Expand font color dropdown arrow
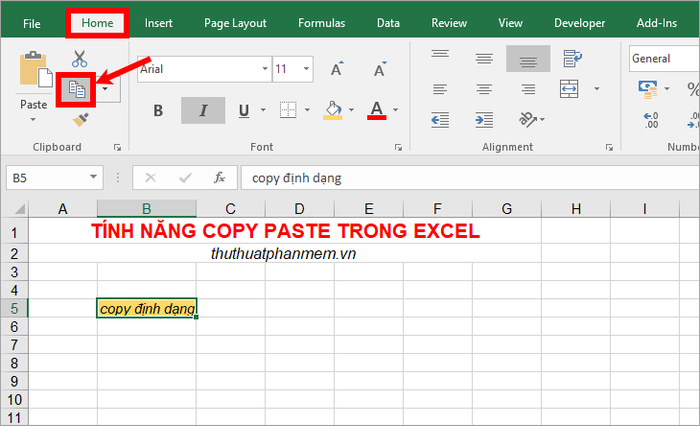Image resolution: width=700 pixels, height=426 pixels. tap(396, 110)
